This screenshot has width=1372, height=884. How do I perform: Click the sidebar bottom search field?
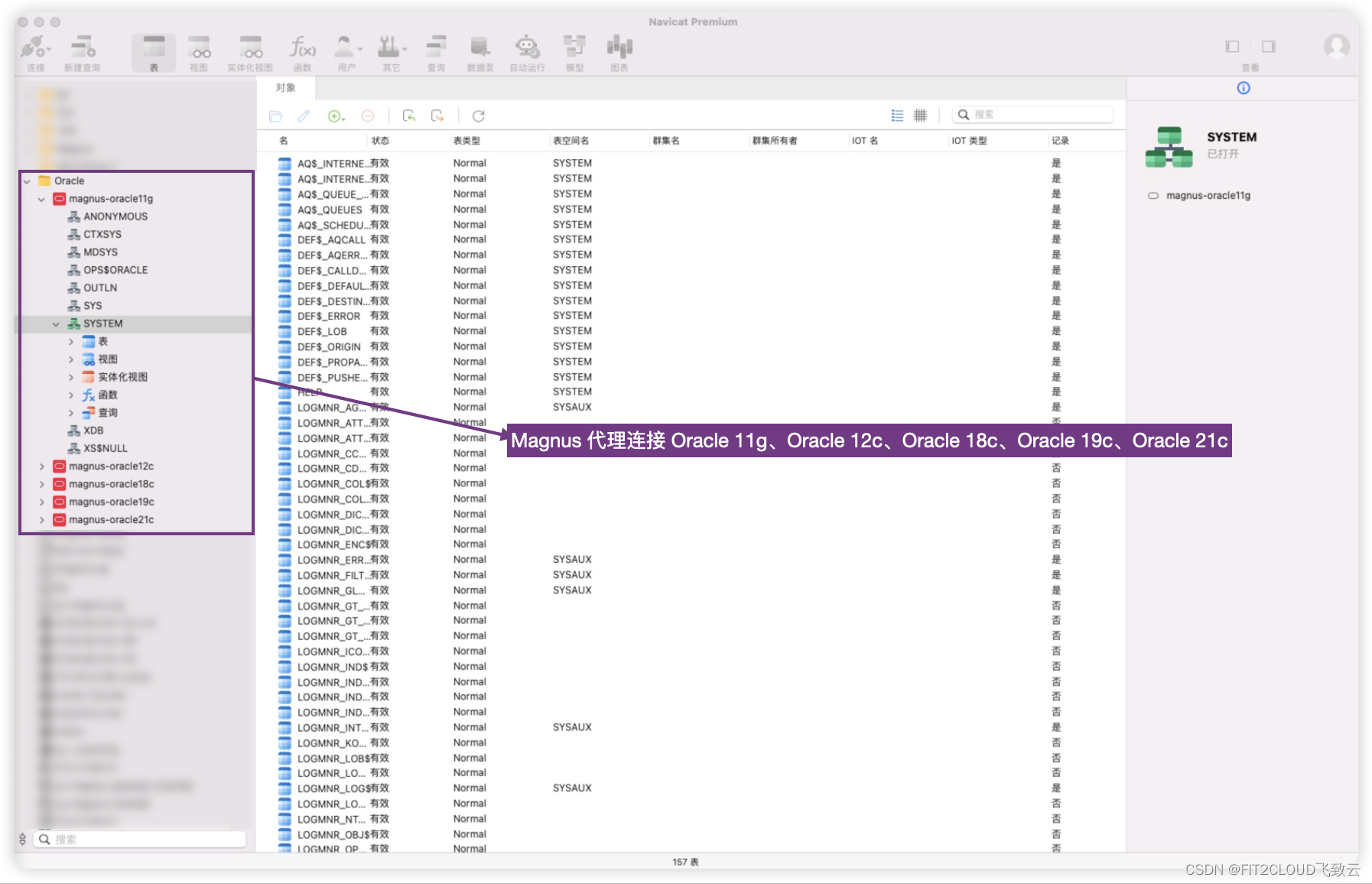click(x=140, y=839)
